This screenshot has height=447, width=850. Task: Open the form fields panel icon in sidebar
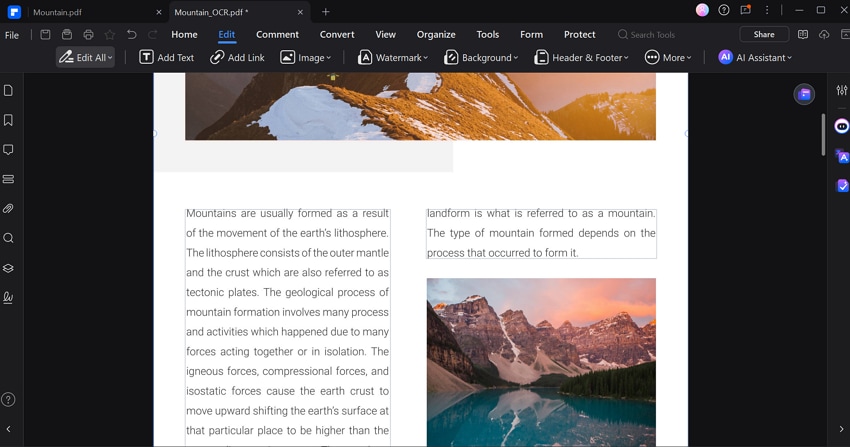tap(8, 179)
